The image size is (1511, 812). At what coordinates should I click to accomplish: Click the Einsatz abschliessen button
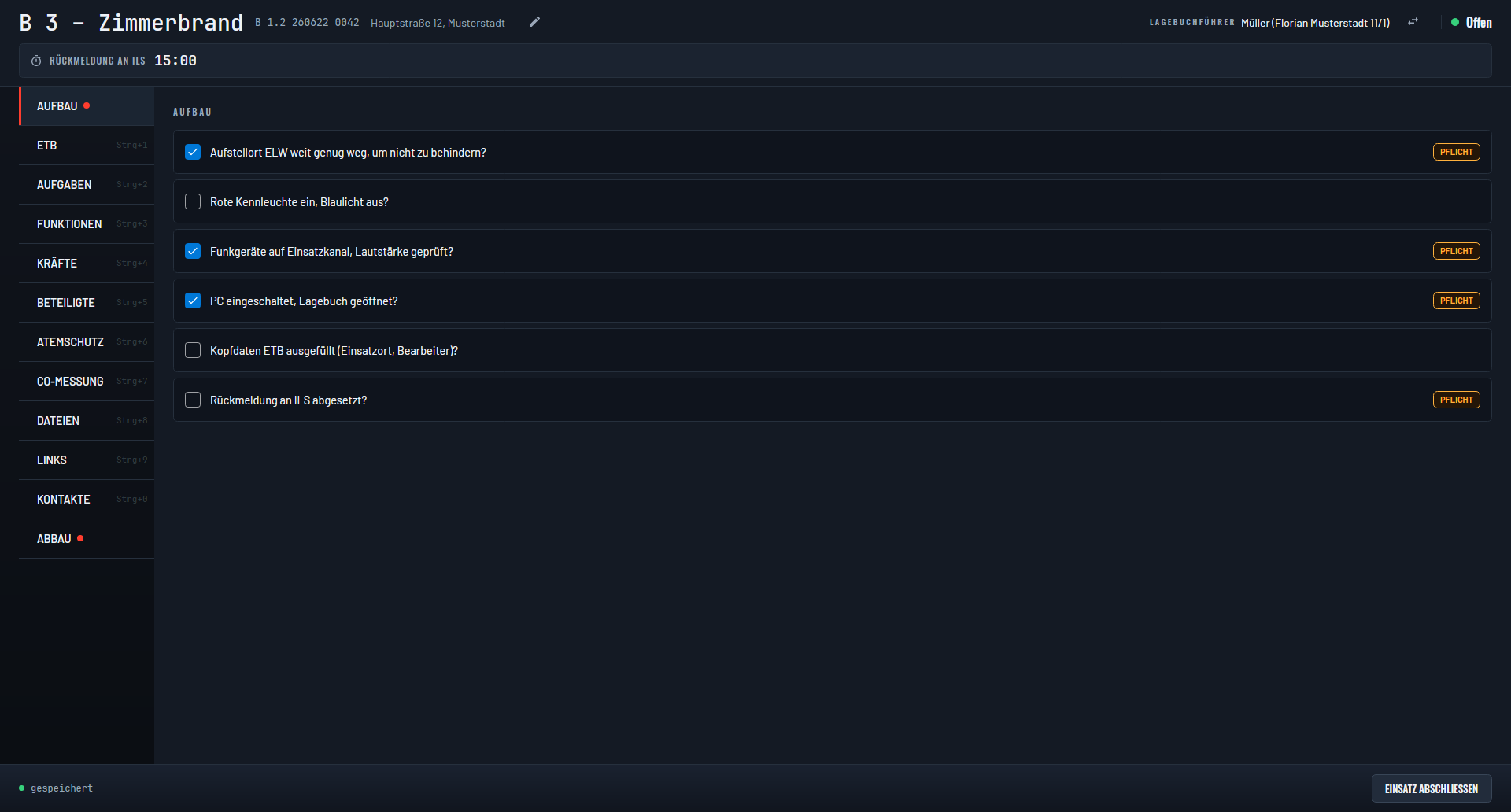click(x=1432, y=788)
